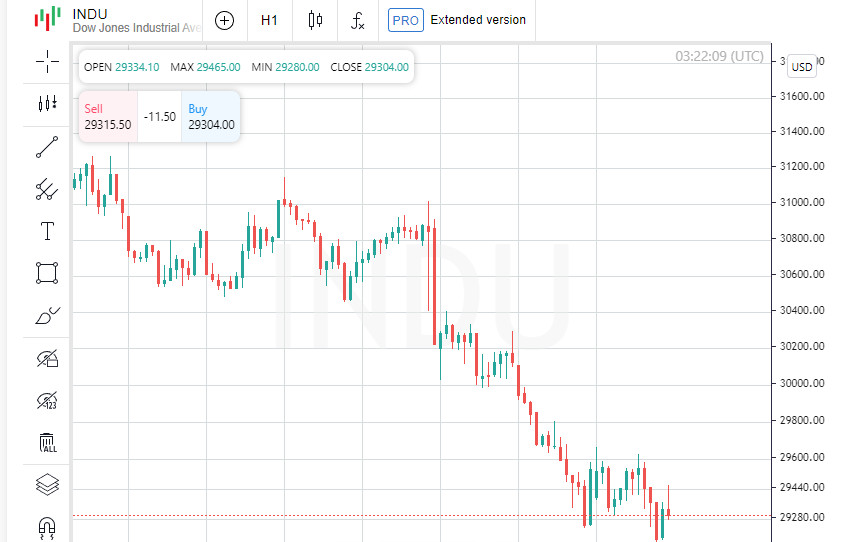
Task: Pick the rectangle shape tool
Action: tap(47, 273)
